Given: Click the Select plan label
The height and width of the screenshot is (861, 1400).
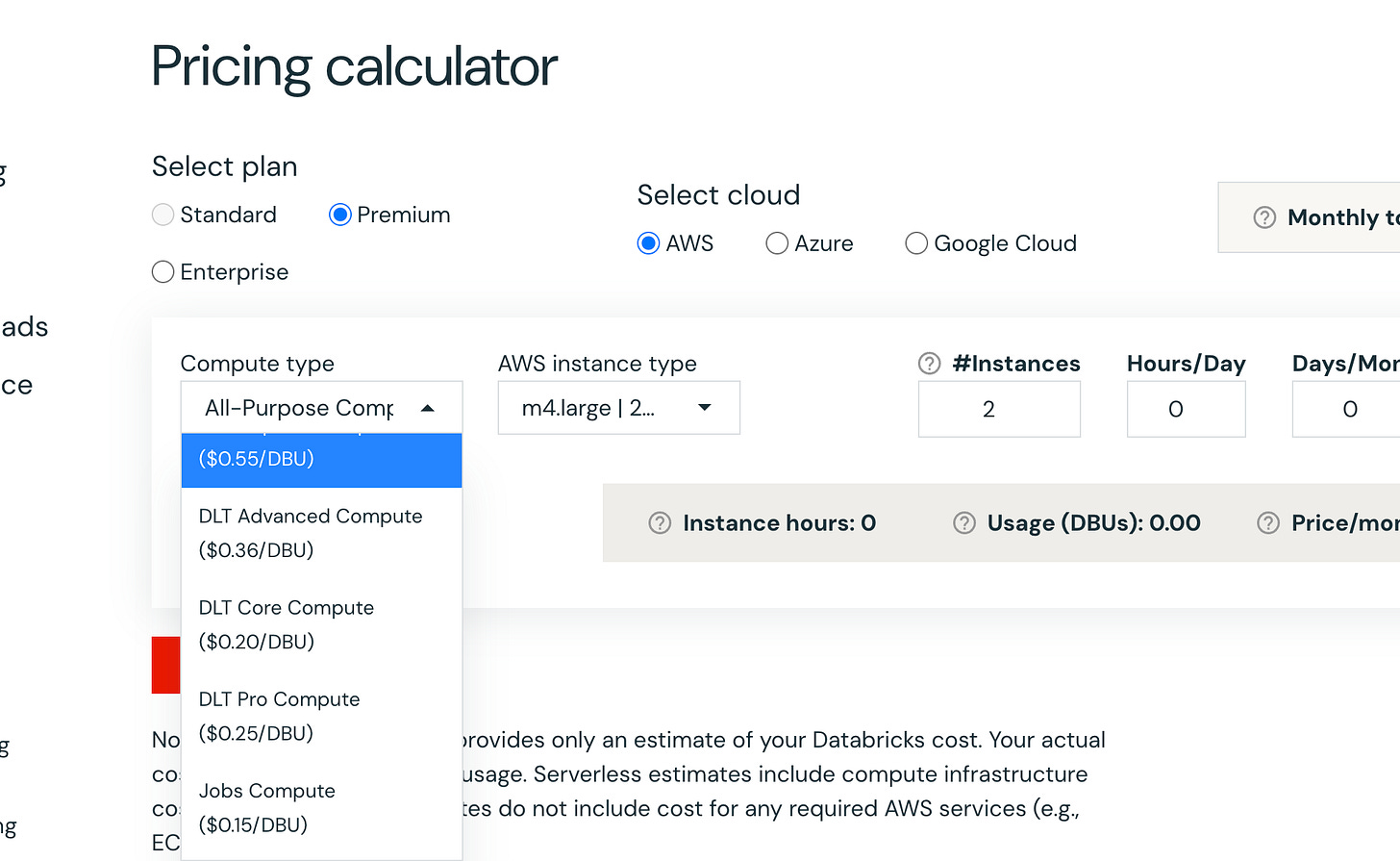Looking at the screenshot, I should (224, 166).
